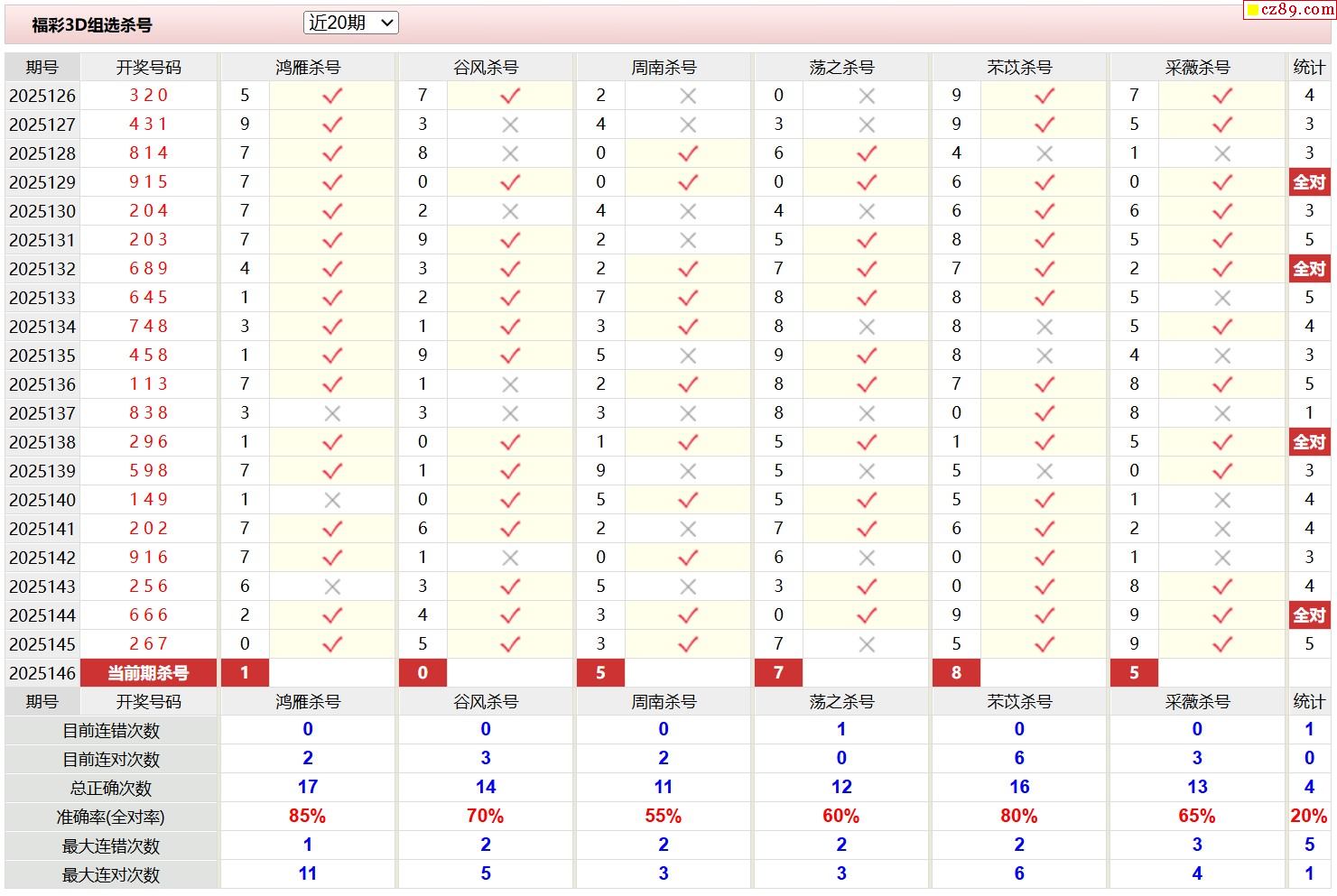The height and width of the screenshot is (896, 1337).
Task: Select the period 2025126 cell
Action: [x=42, y=96]
